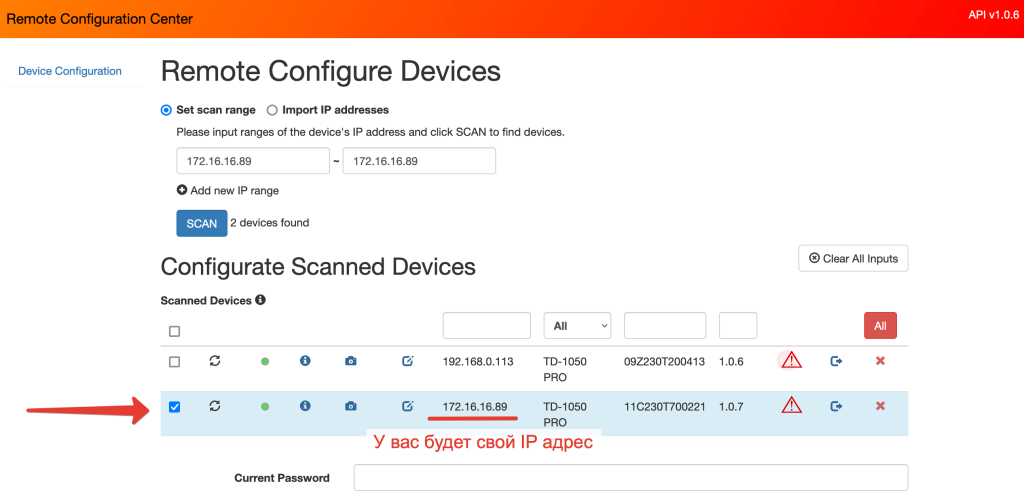Take camera snapshot of 172.16.16.89

pos(351,407)
